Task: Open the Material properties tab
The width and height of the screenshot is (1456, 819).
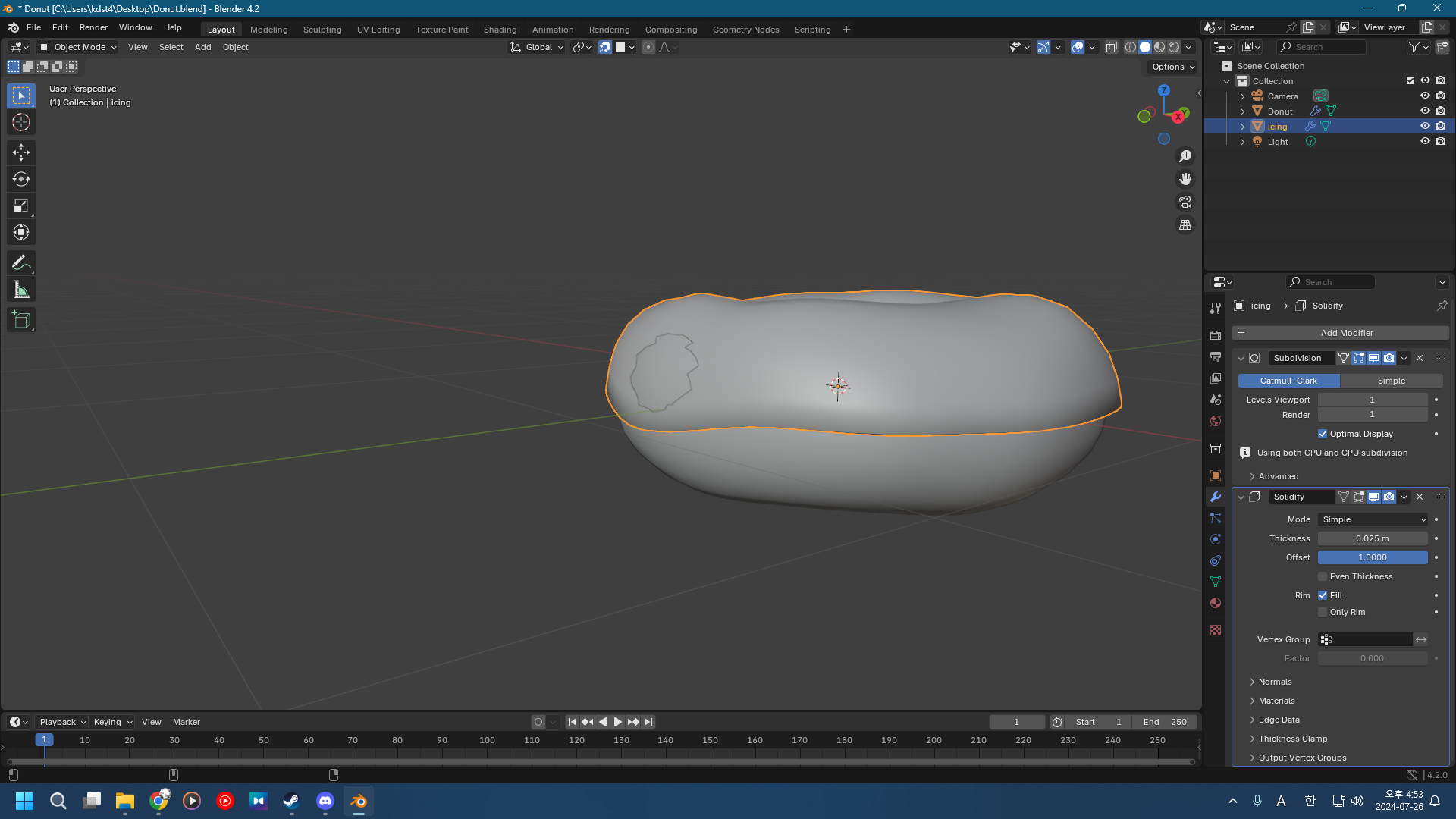Action: (1216, 603)
